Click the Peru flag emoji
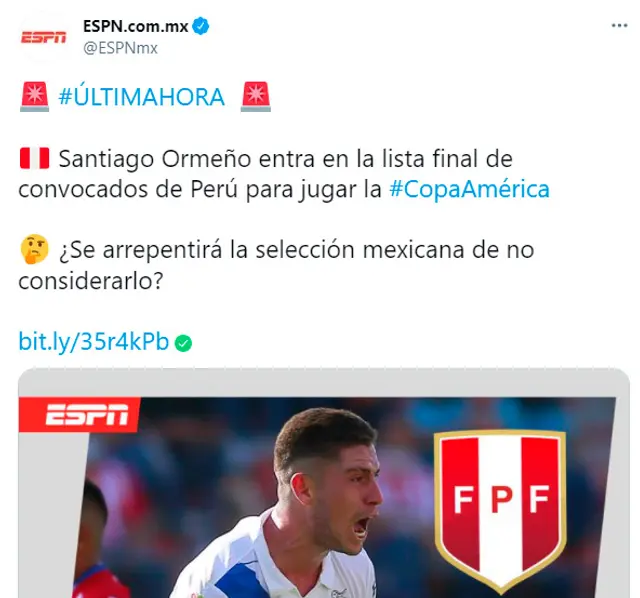The height and width of the screenshot is (598, 640). coord(35,158)
